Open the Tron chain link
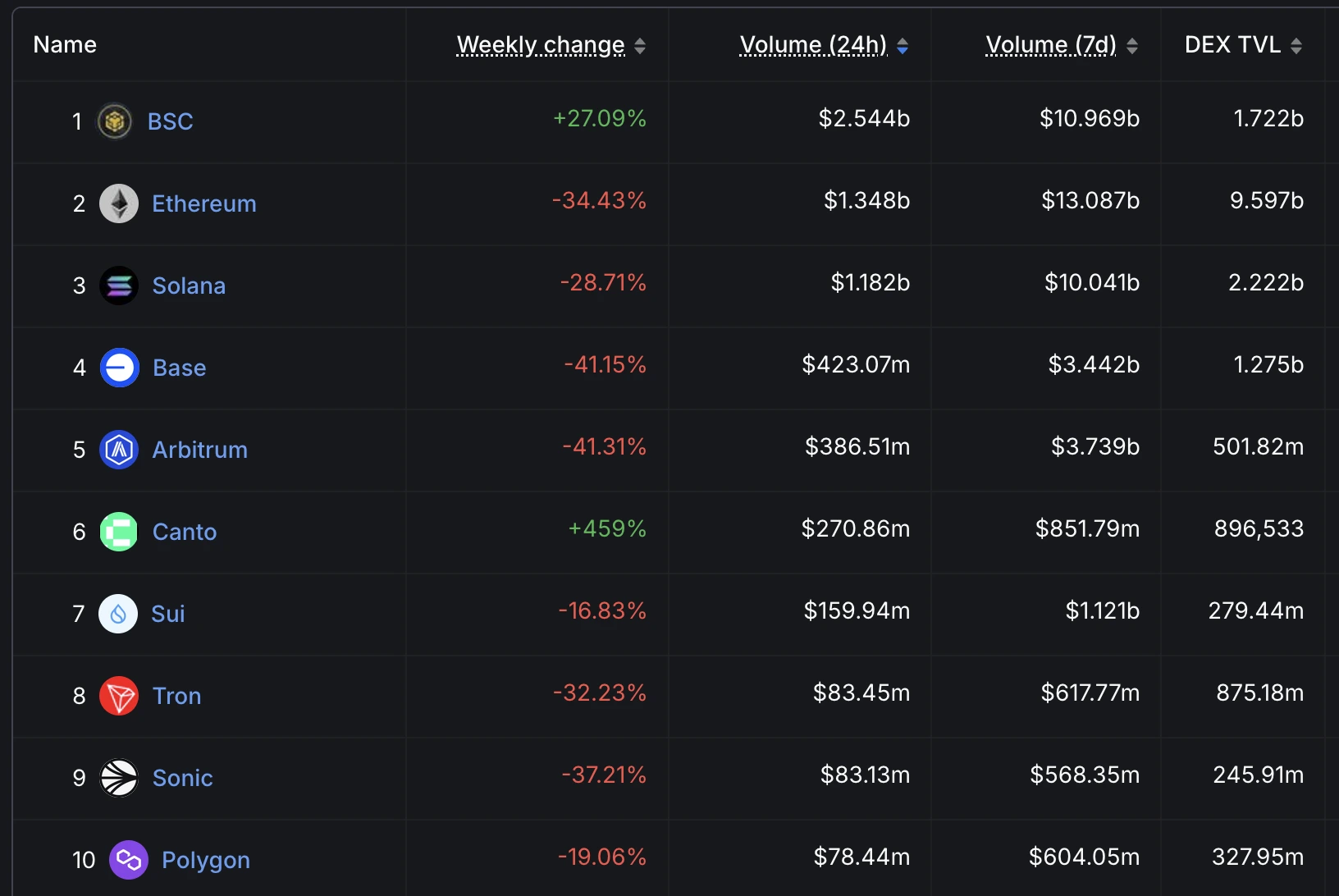Image resolution: width=1339 pixels, height=896 pixels. pos(177,696)
